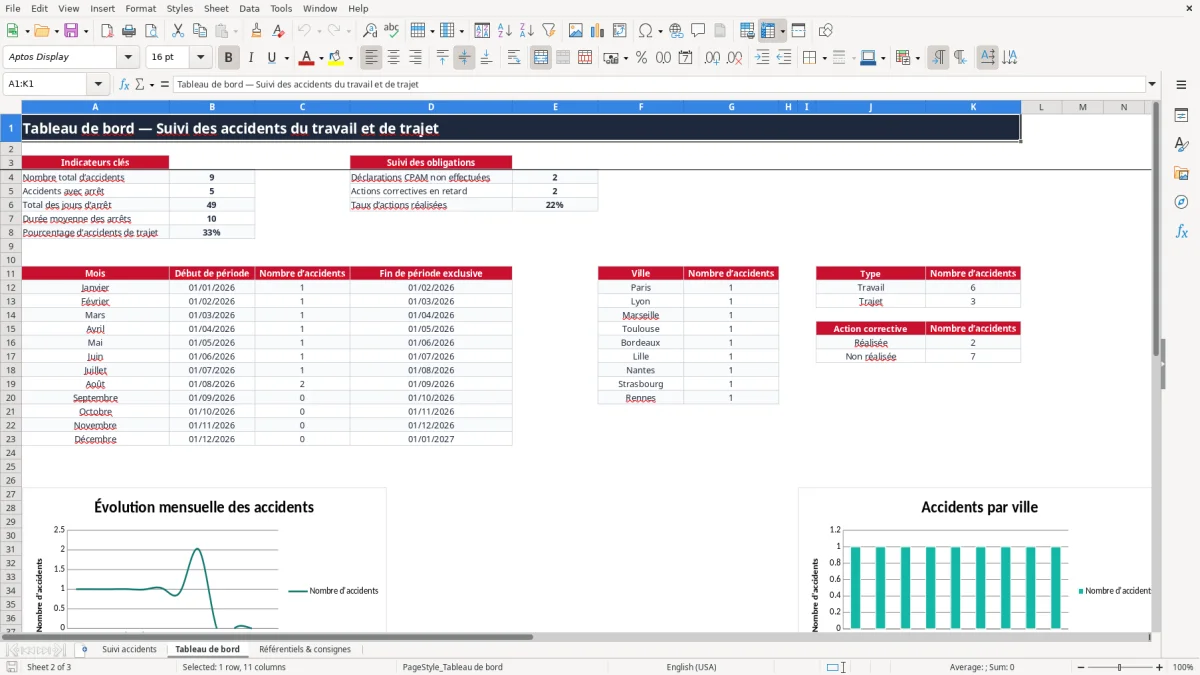The height and width of the screenshot is (675, 1200).
Task: Clear direct formatting
Action: tap(279, 31)
